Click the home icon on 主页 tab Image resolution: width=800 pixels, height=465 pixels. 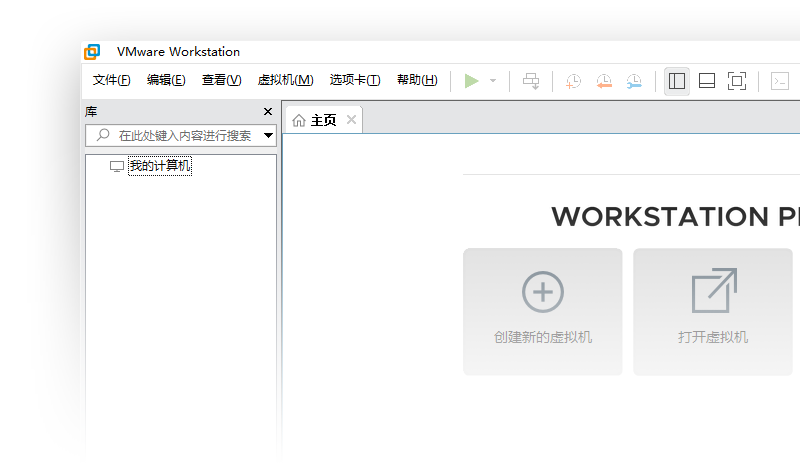click(x=299, y=120)
